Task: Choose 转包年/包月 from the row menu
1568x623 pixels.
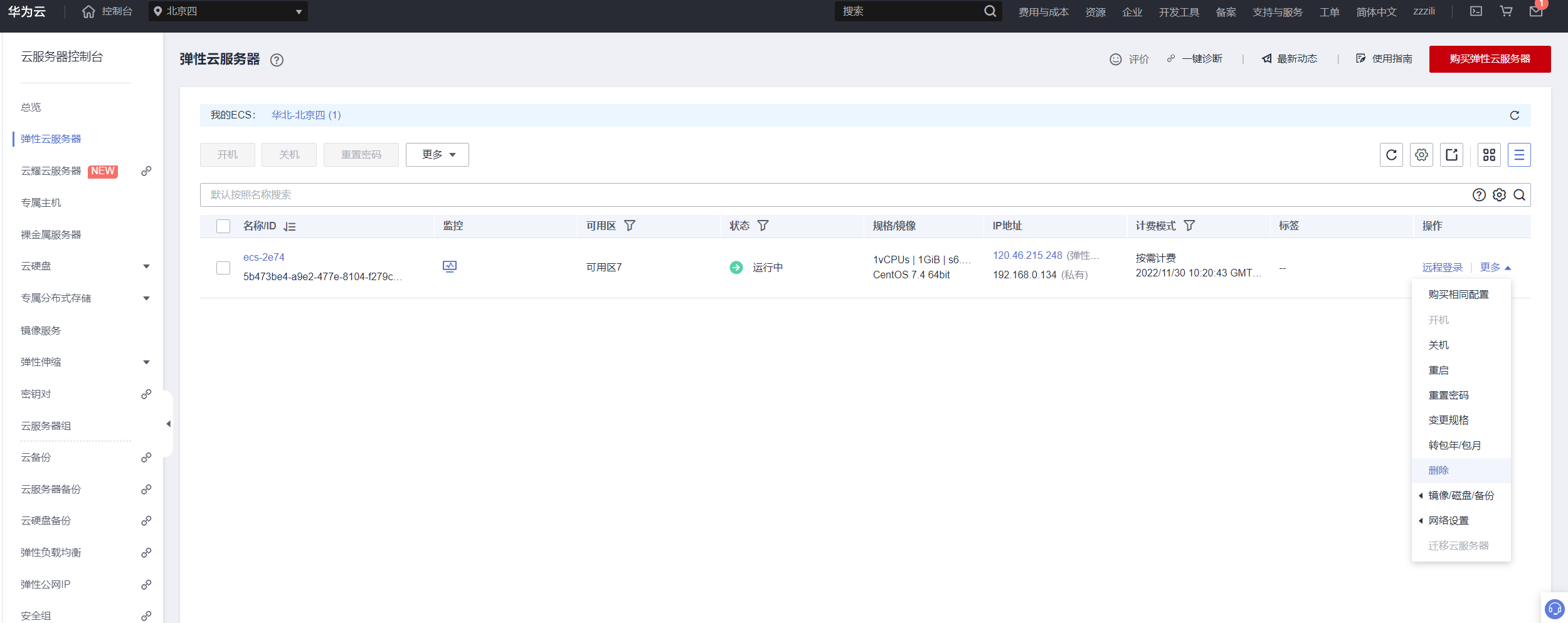Action: click(x=1461, y=446)
